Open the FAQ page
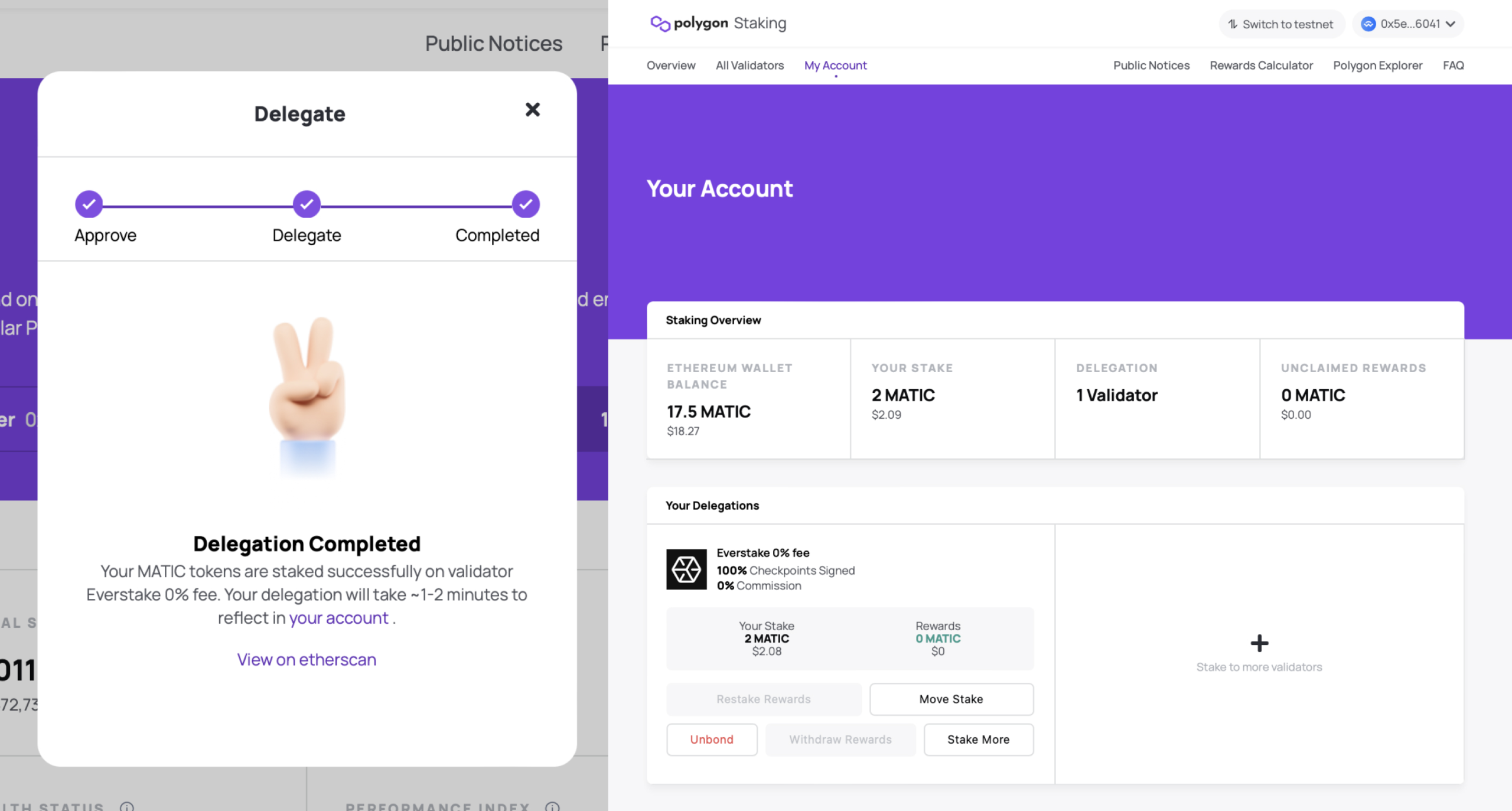This screenshot has height=811, width=1512. coord(1453,65)
